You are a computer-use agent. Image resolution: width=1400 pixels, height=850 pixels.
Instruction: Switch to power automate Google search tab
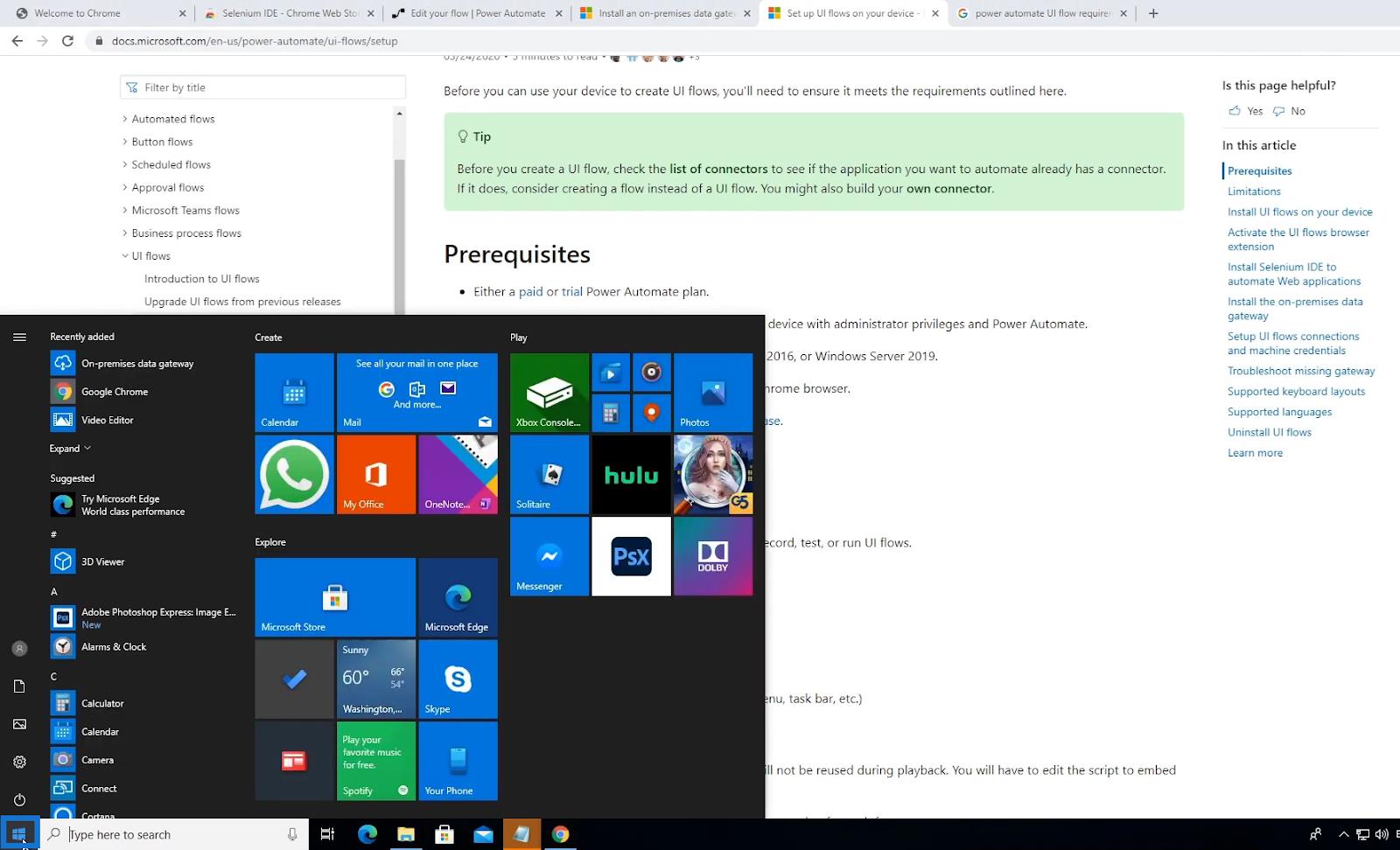1042,13
